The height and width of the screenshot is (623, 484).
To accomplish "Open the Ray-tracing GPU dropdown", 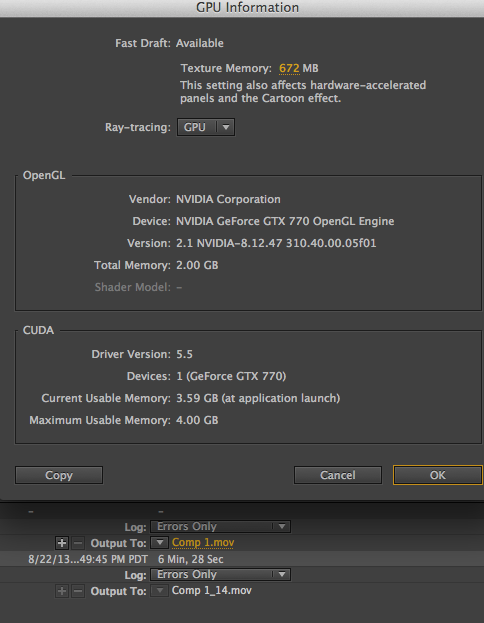I will click(206, 127).
